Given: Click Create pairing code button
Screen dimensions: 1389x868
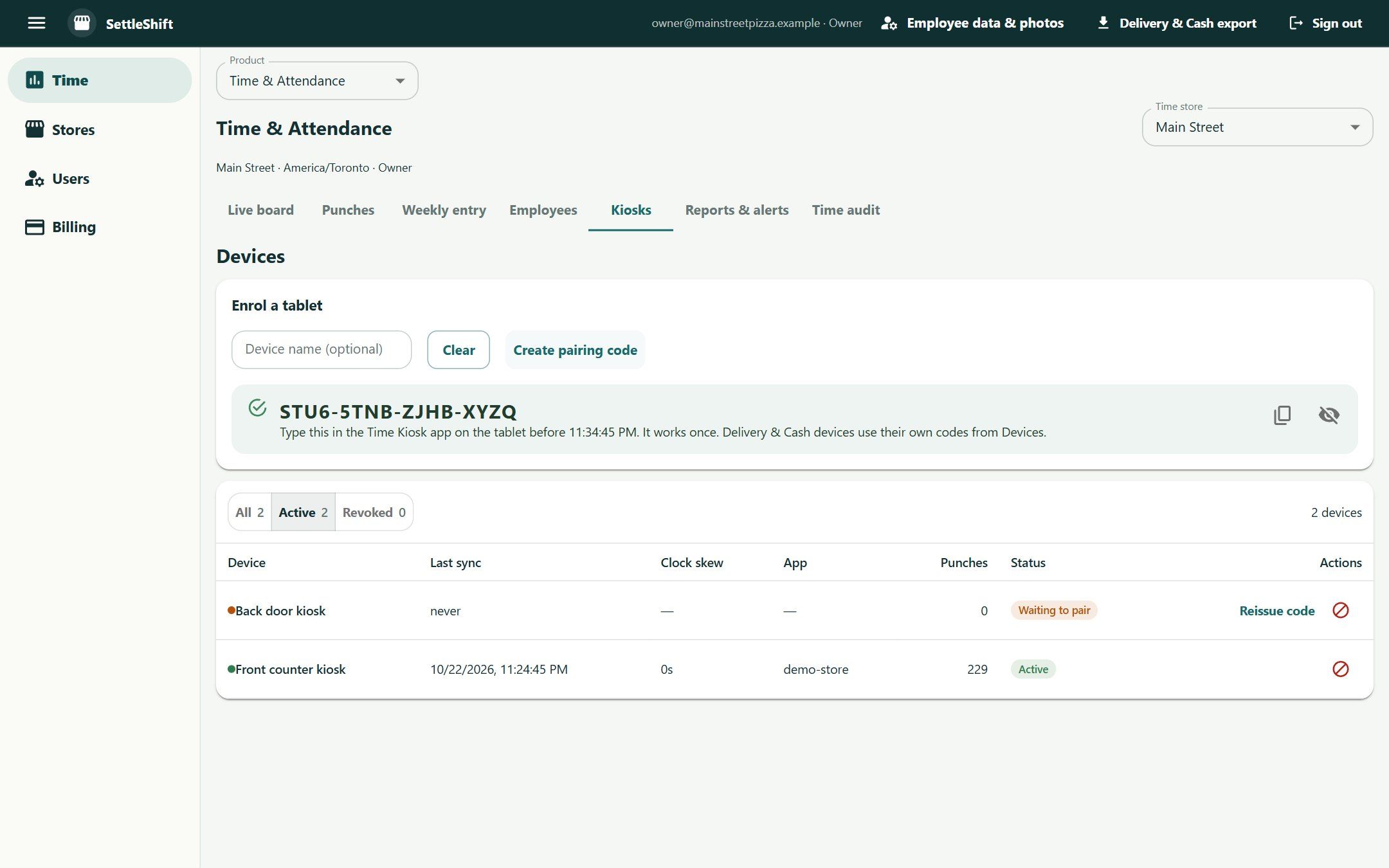Looking at the screenshot, I should pyautogui.click(x=575, y=350).
